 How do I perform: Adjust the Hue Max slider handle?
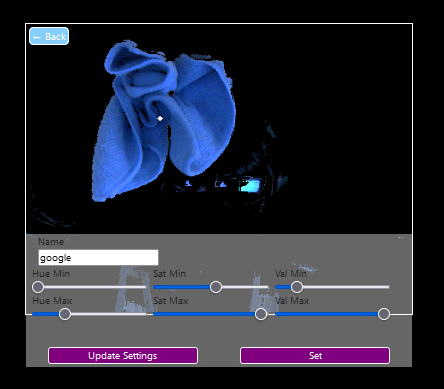(65, 314)
